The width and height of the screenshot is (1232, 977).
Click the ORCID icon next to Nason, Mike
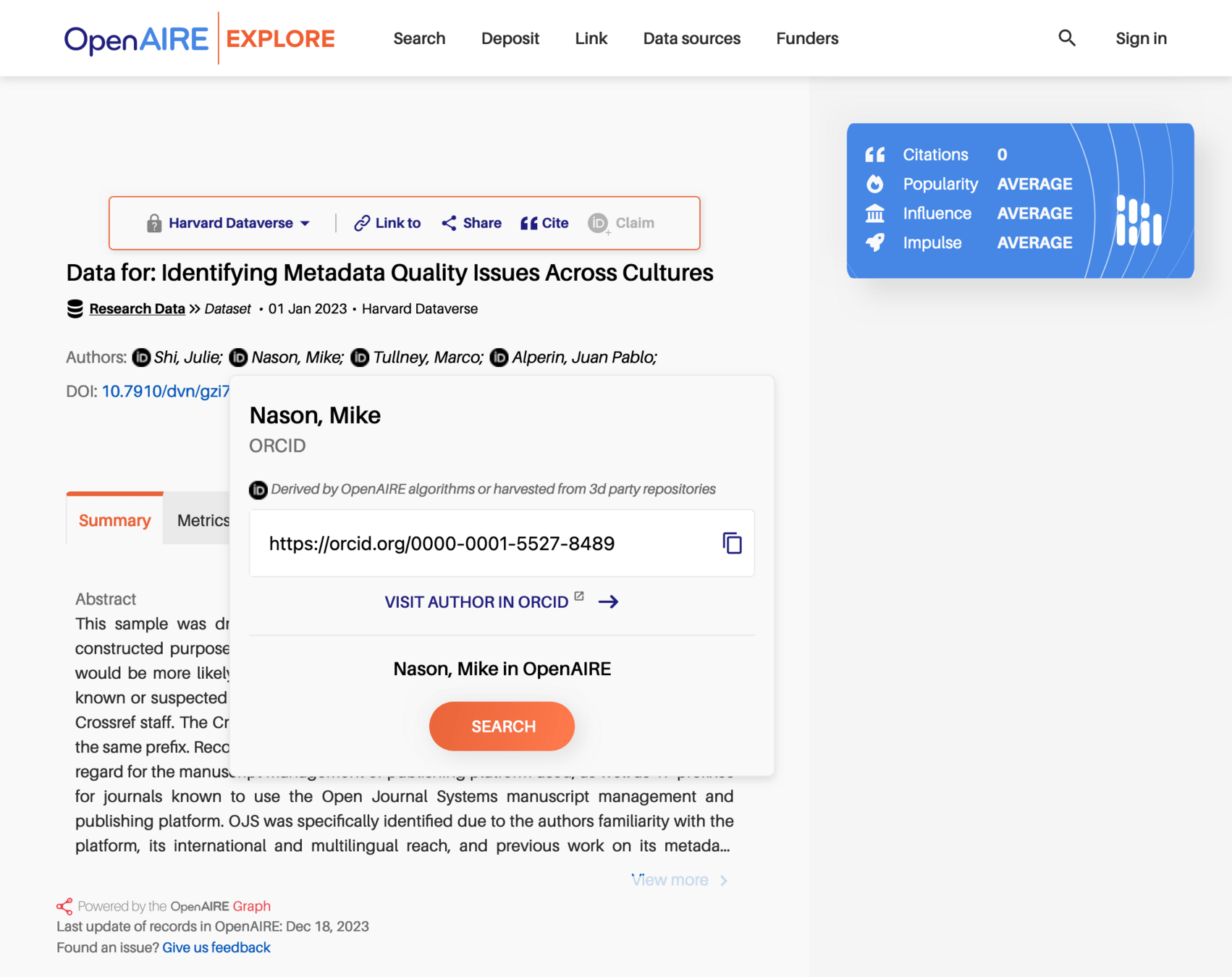pyautogui.click(x=238, y=358)
